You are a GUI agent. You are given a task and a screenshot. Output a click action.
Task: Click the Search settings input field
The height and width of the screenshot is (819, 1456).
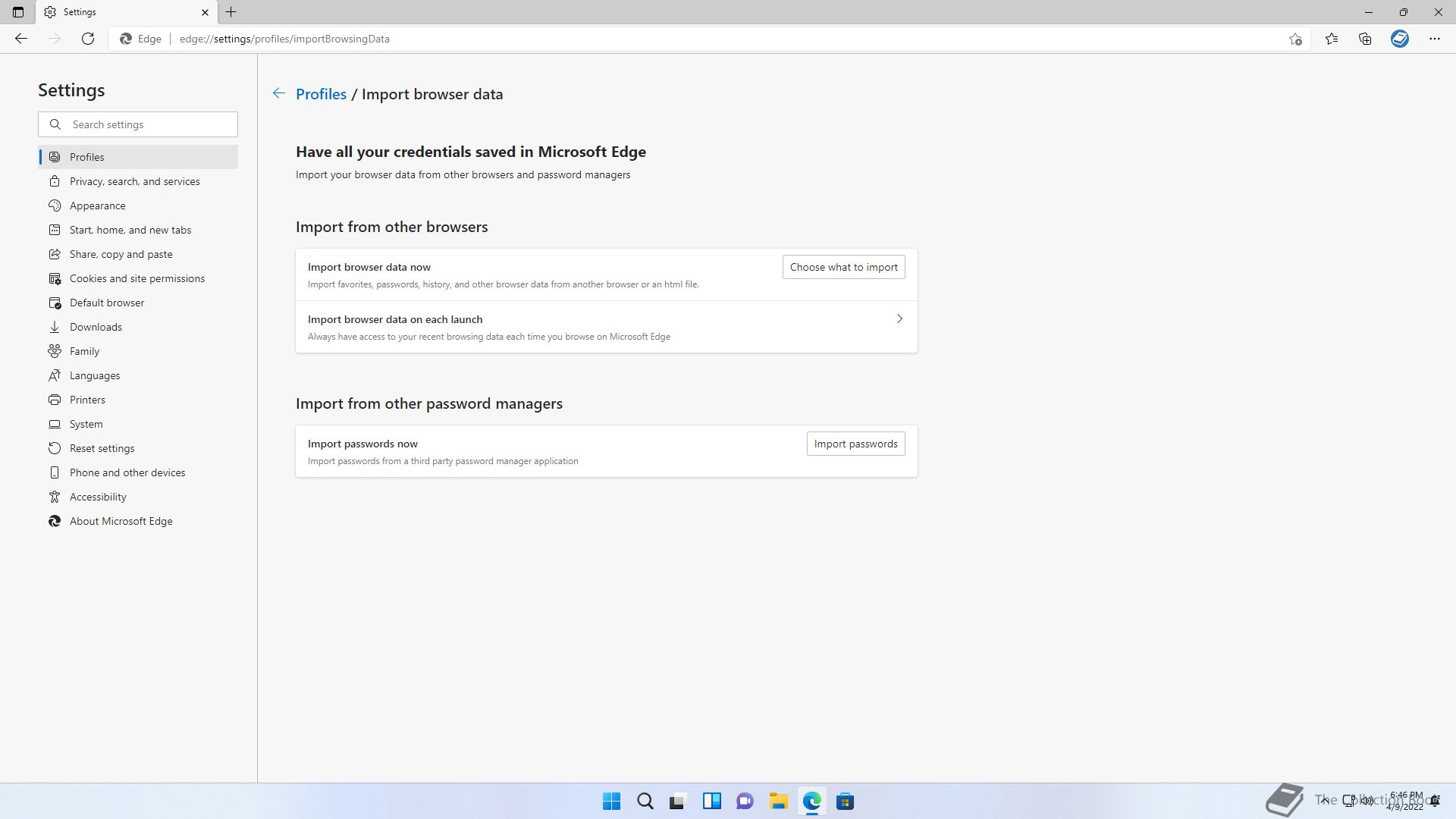coord(138,124)
